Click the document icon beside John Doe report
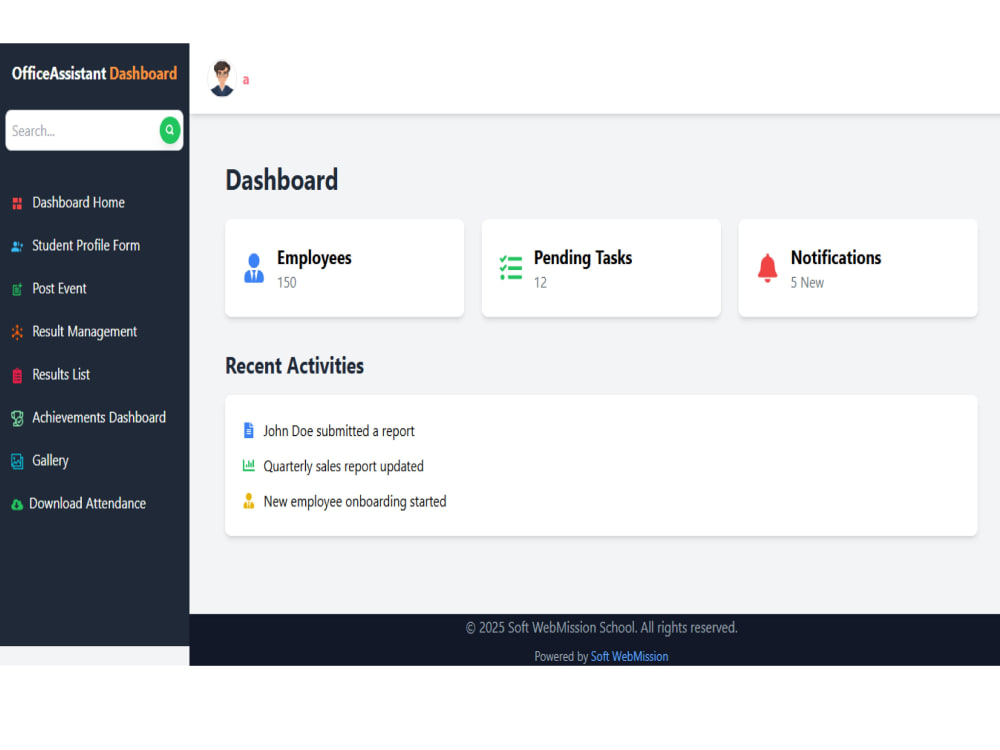This screenshot has width=1000, height=750. (249, 430)
